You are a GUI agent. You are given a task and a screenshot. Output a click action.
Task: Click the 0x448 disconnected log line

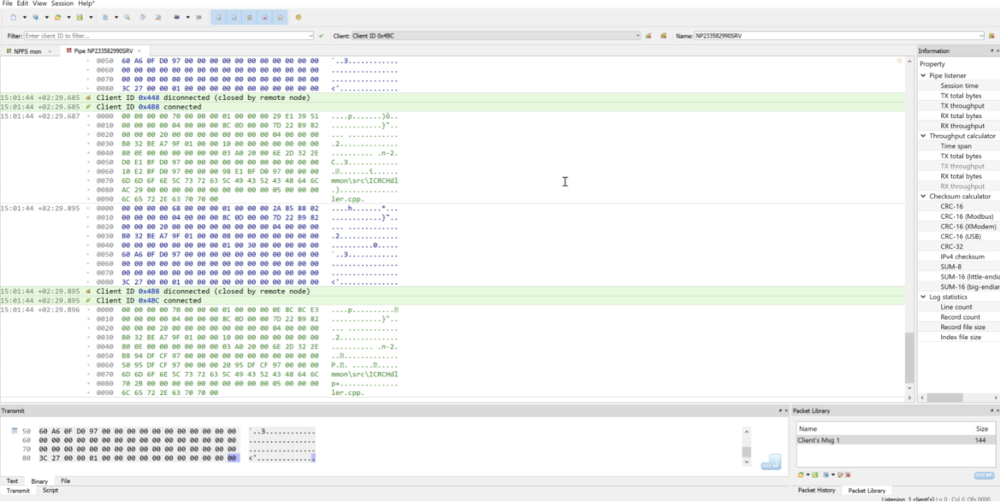tap(452, 98)
